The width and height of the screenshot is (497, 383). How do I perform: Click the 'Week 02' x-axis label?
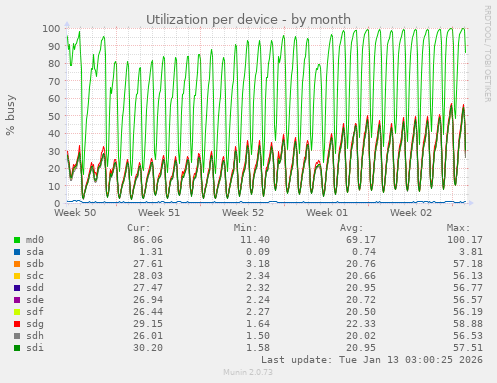point(411,213)
